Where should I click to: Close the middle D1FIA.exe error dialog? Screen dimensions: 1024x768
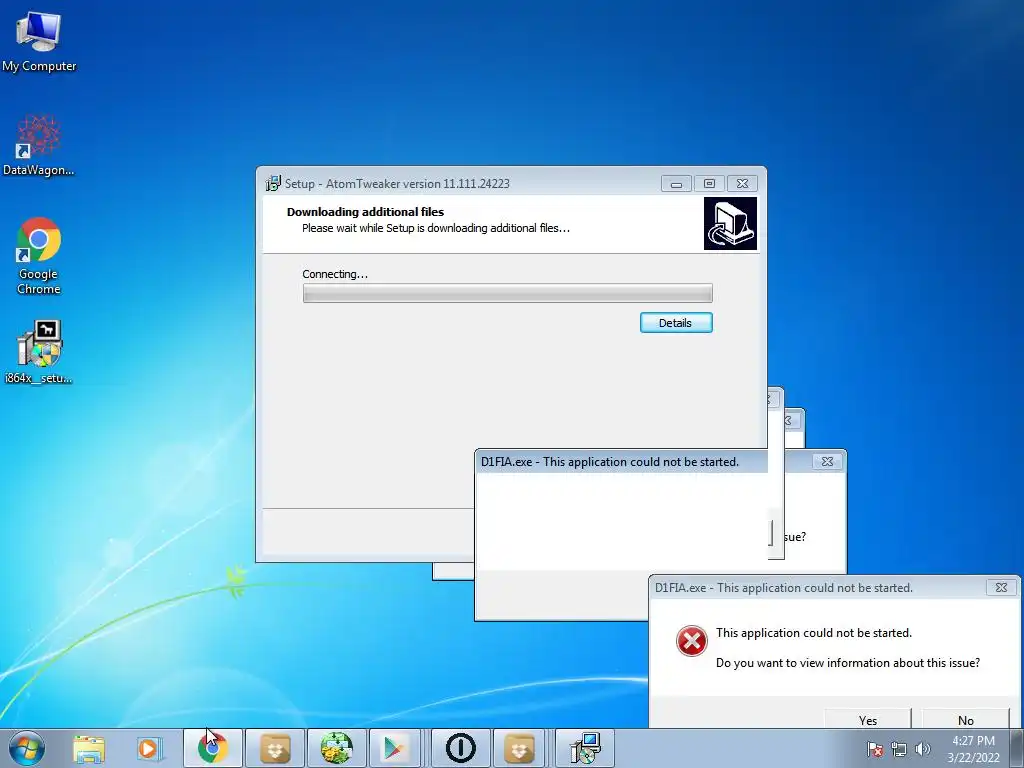pos(827,461)
